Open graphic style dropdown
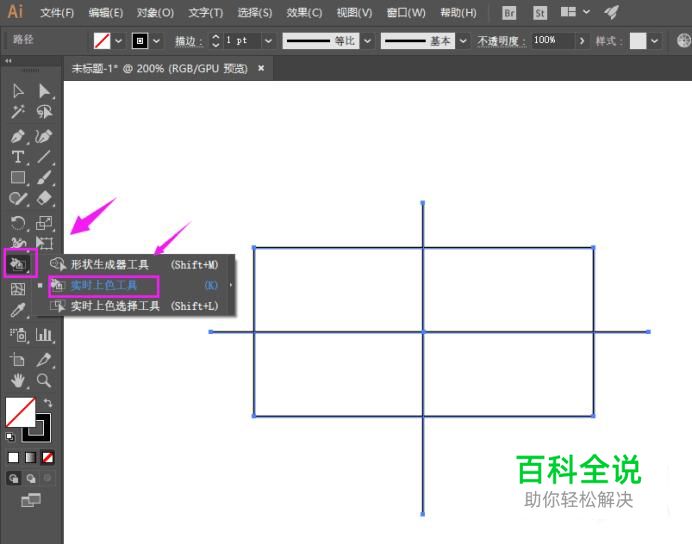 coord(654,41)
